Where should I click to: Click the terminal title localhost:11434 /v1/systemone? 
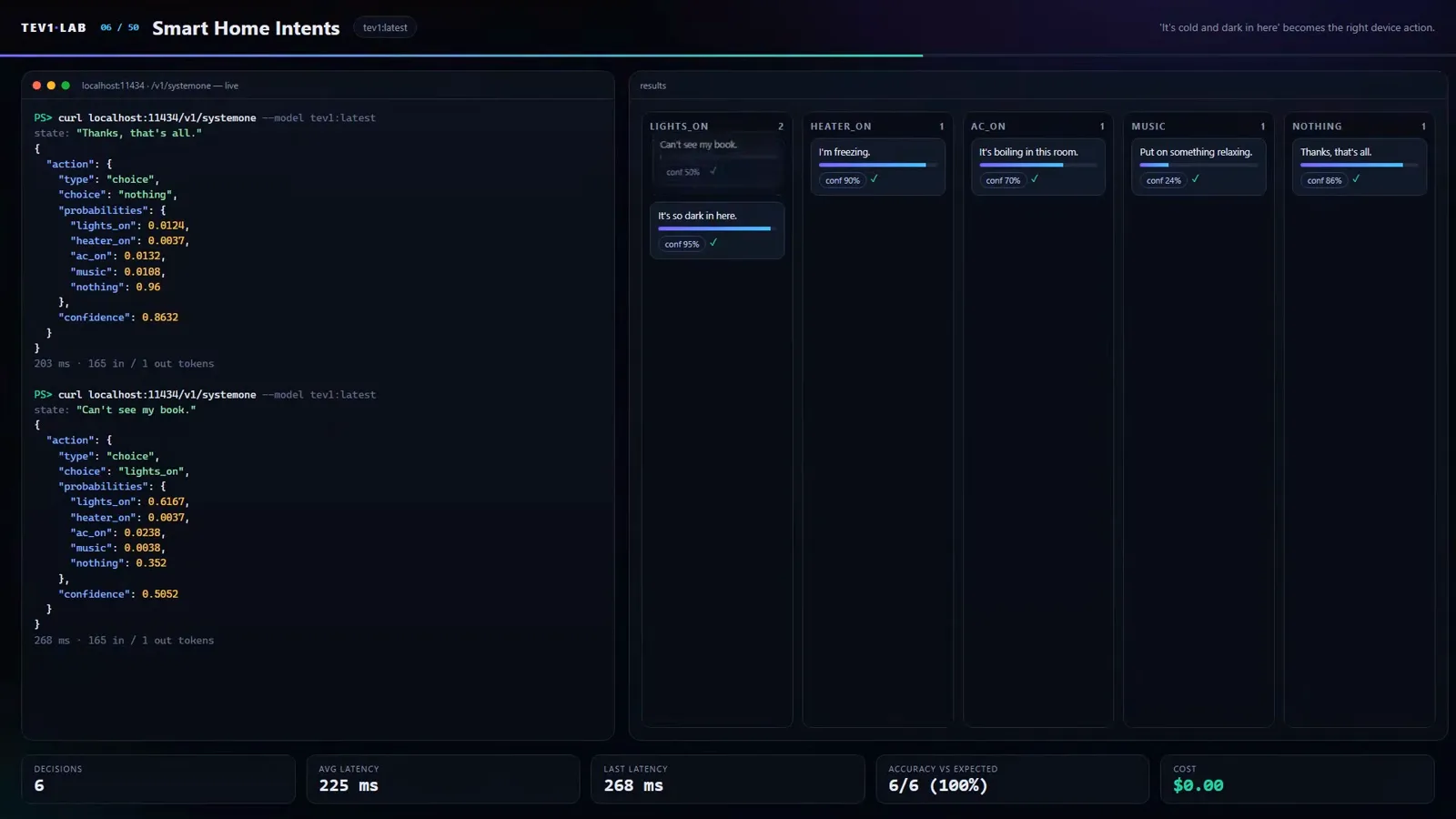tap(160, 86)
